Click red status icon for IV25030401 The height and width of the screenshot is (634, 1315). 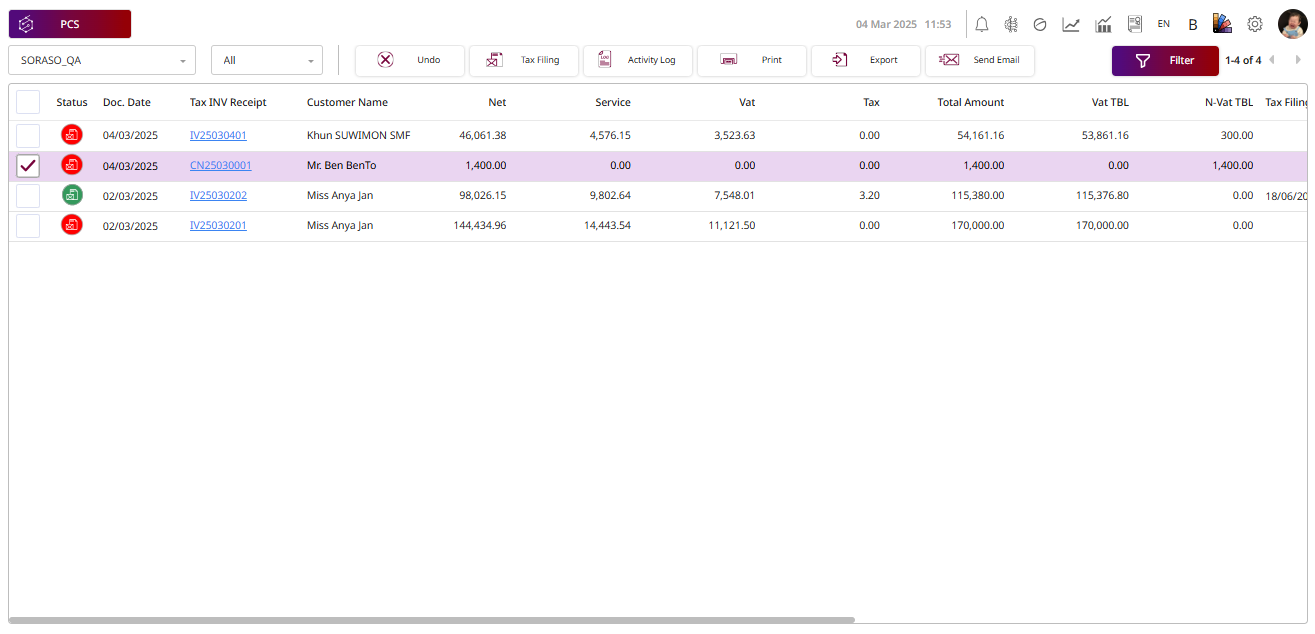[x=72, y=135]
